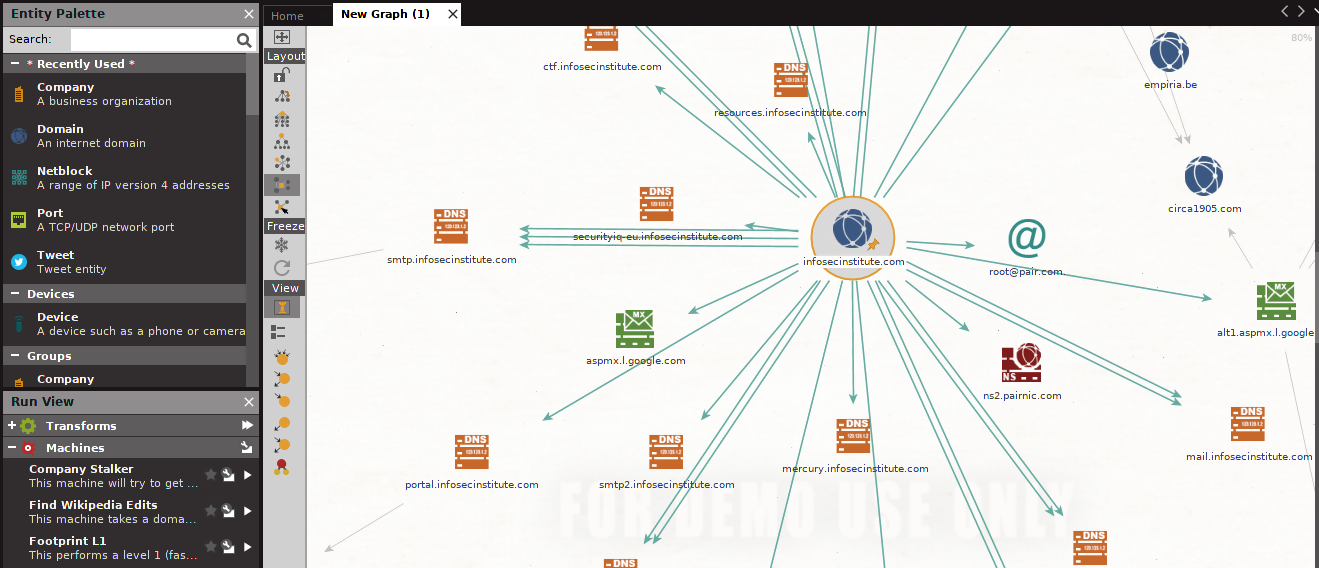Run the Company Stalker machine play arrow

(248, 476)
